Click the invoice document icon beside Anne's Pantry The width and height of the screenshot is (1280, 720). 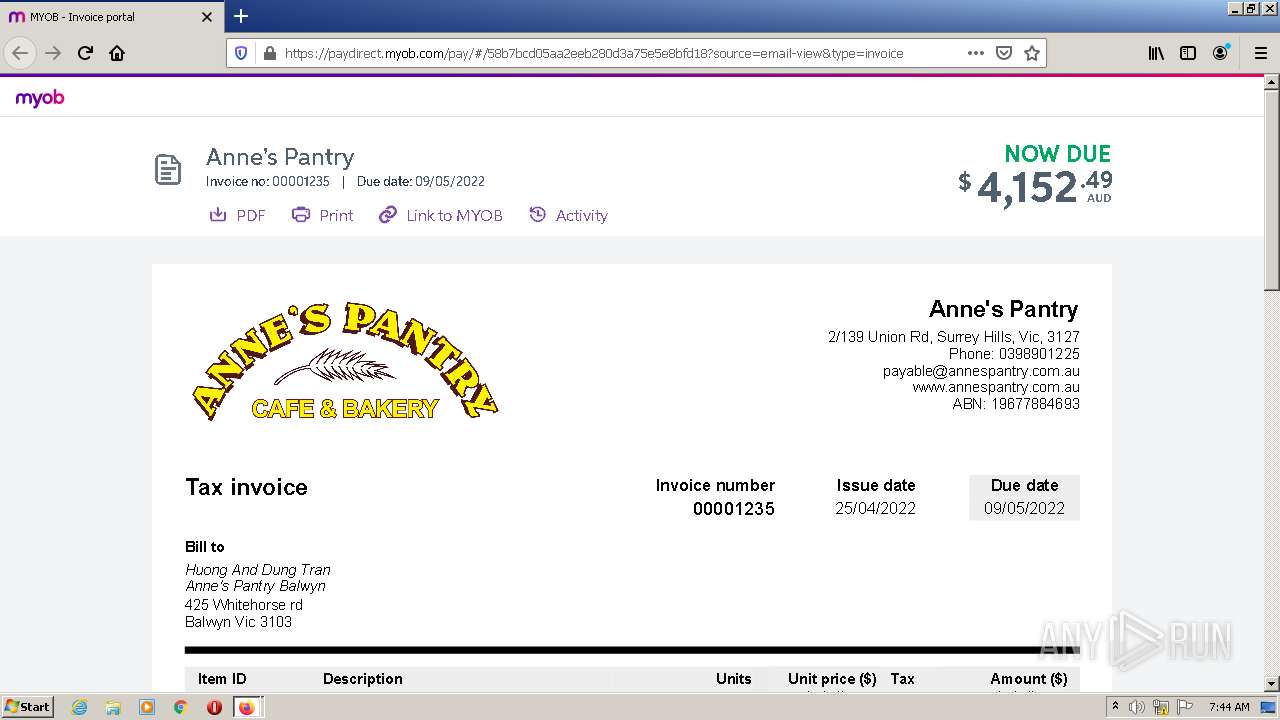[x=168, y=170]
